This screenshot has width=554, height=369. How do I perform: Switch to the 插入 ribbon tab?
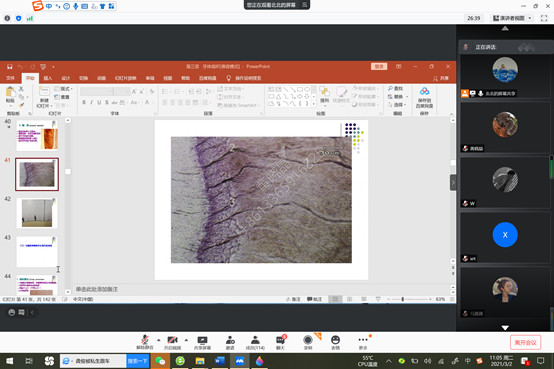tap(48, 78)
